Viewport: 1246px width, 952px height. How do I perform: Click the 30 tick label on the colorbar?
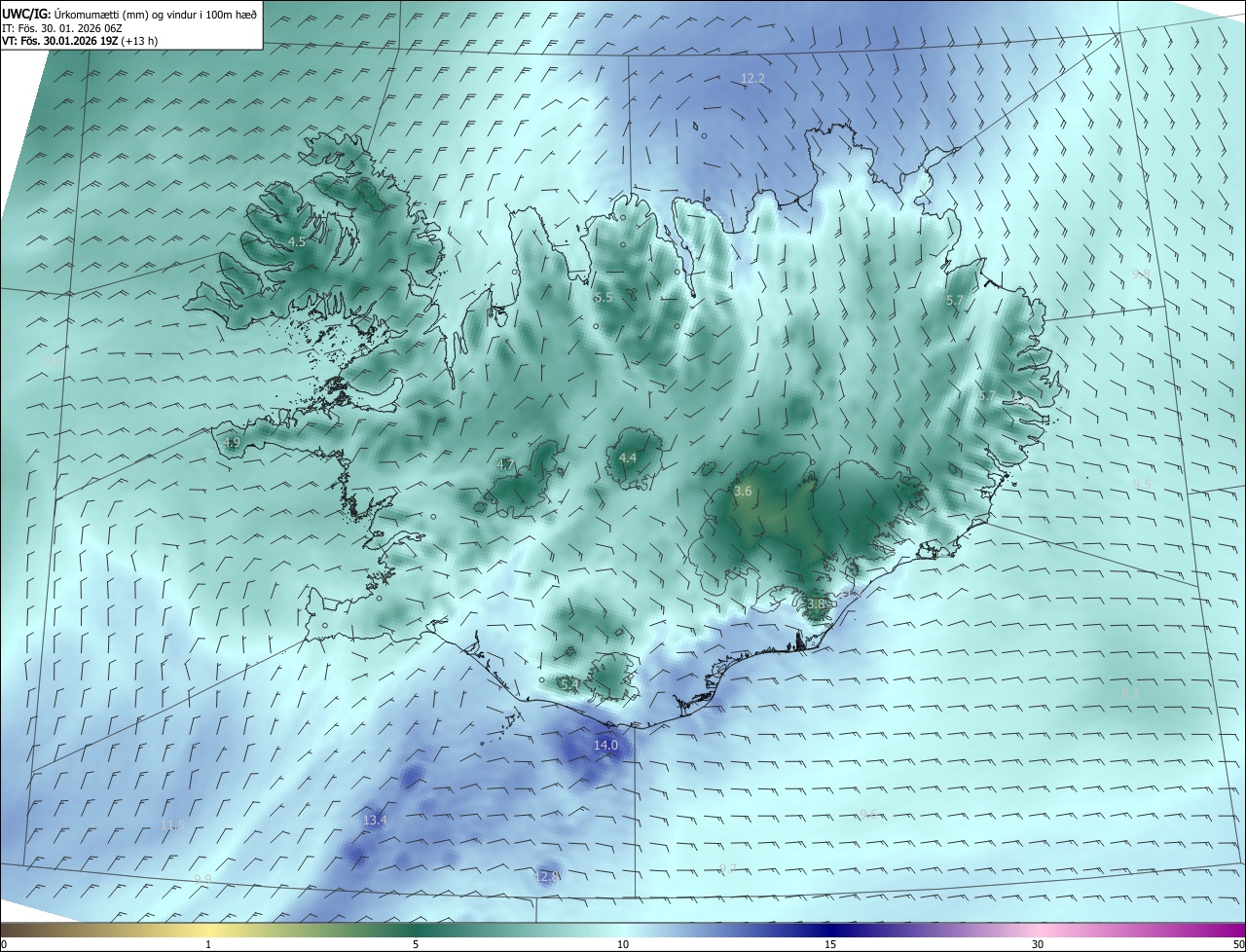1038,944
